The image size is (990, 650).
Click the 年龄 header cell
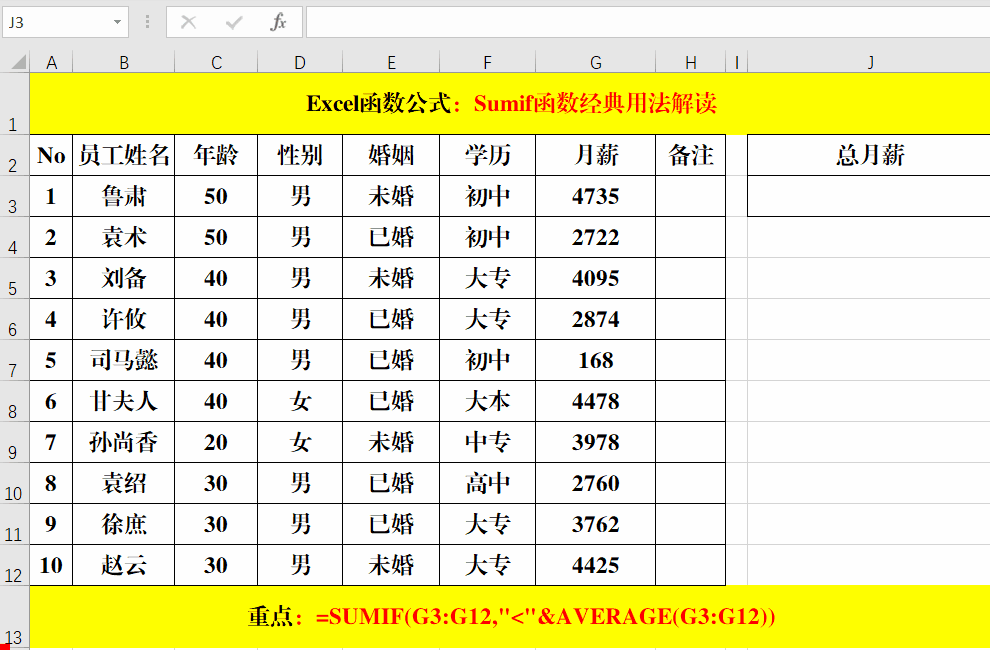click(x=216, y=155)
